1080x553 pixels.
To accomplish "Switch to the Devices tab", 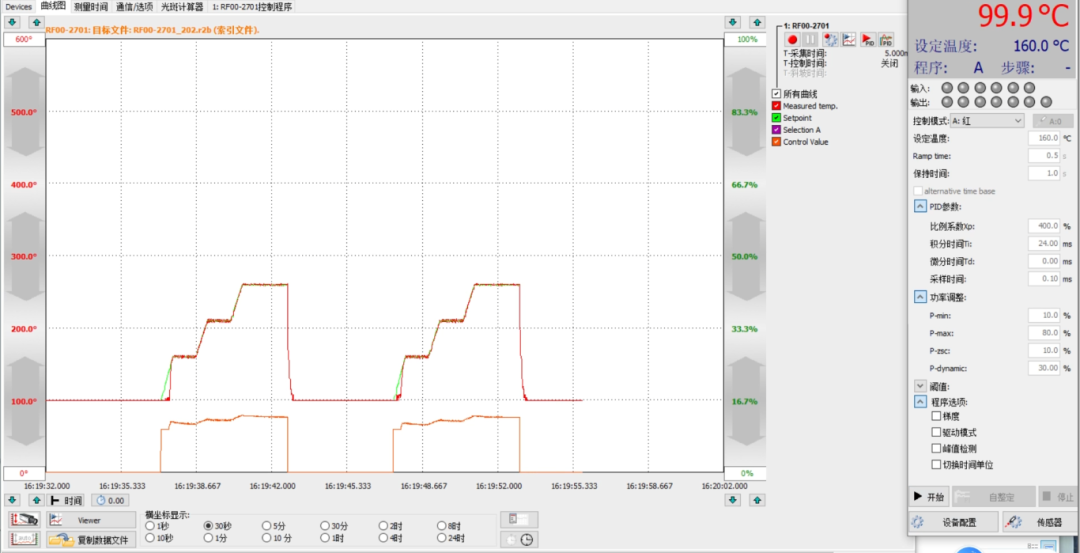I will point(19,6).
